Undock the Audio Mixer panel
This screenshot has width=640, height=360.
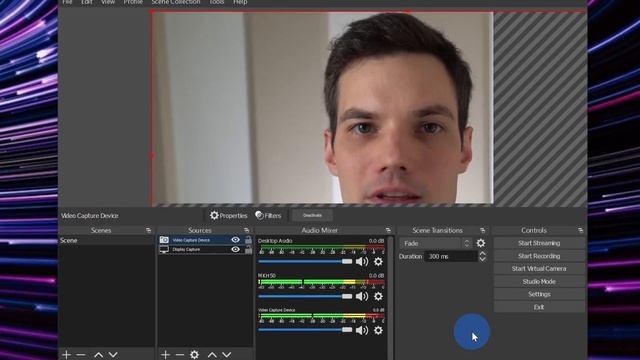(x=388, y=231)
